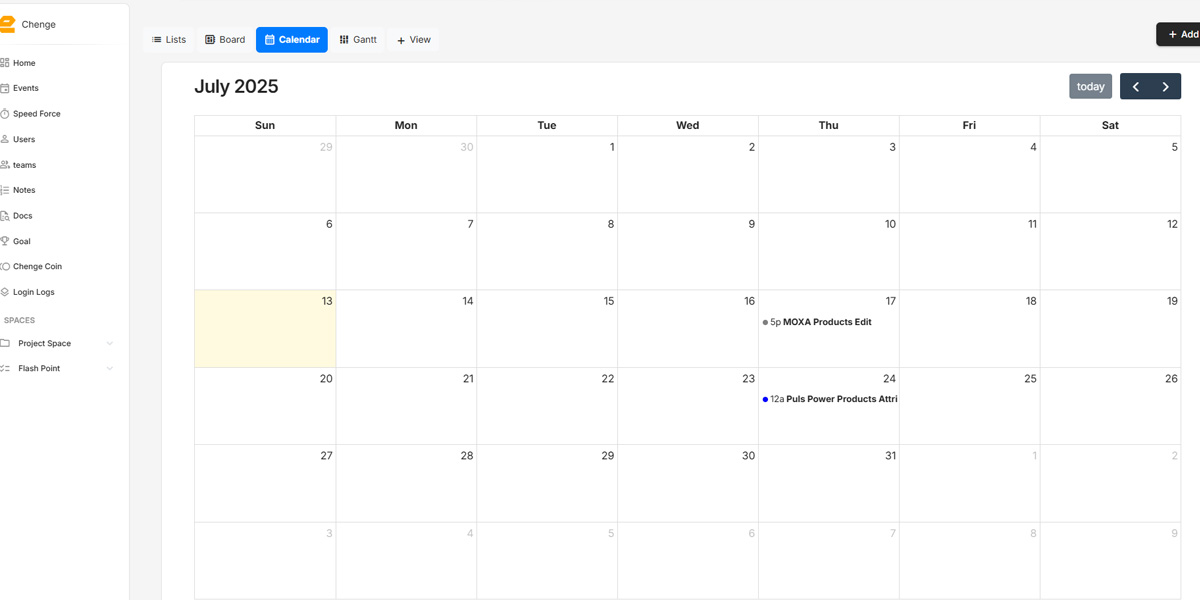1200x600 pixels.
Task: Select August day number 9
Action: (x=1175, y=533)
